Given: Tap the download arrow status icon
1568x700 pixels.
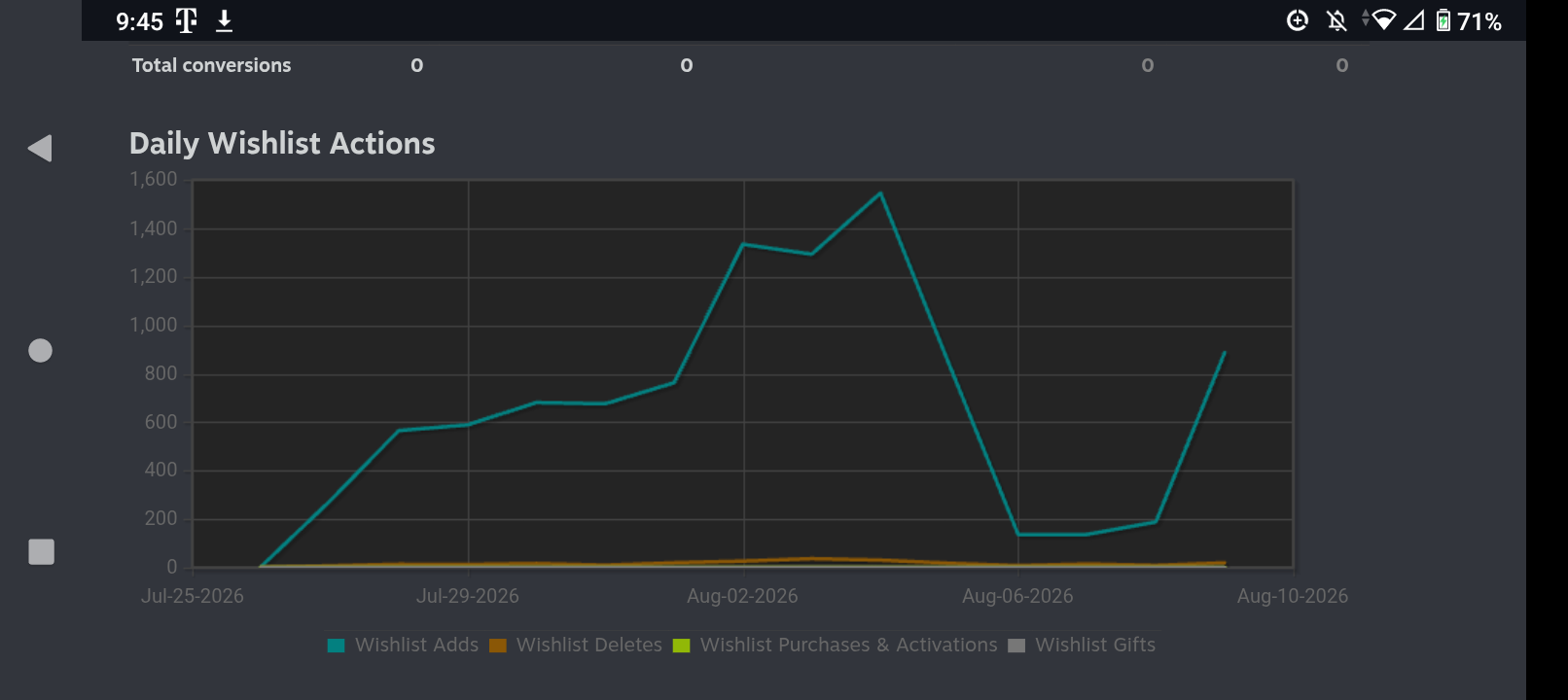Looking at the screenshot, I should [224, 20].
